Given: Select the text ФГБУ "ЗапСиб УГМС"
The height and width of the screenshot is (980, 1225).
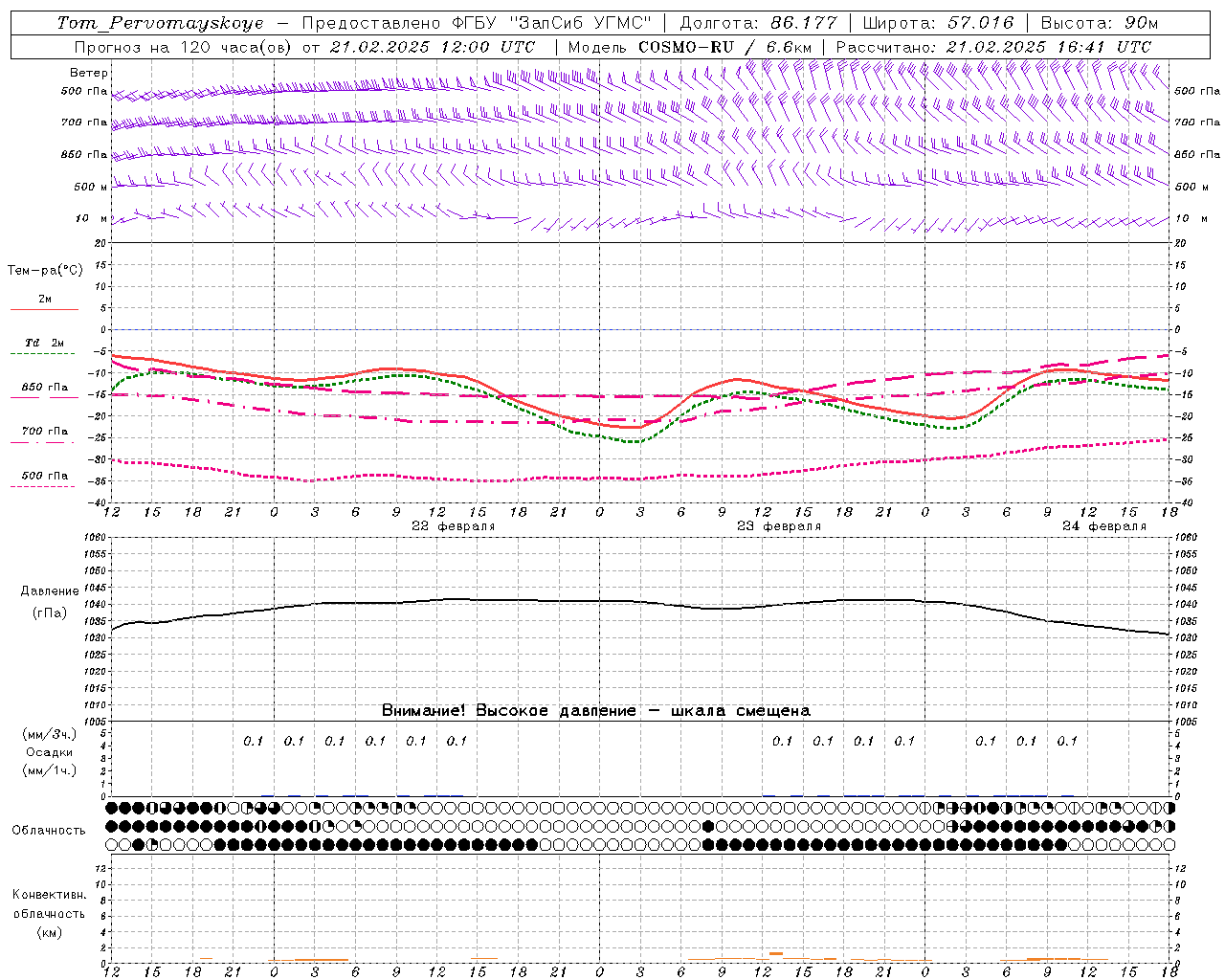Looking at the screenshot, I should pyautogui.click(x=551, y=23).
